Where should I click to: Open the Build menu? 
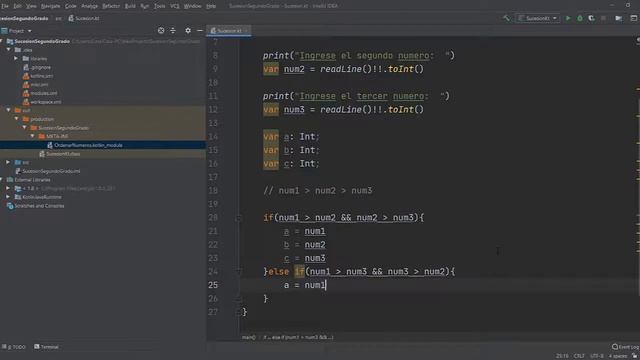130,6
